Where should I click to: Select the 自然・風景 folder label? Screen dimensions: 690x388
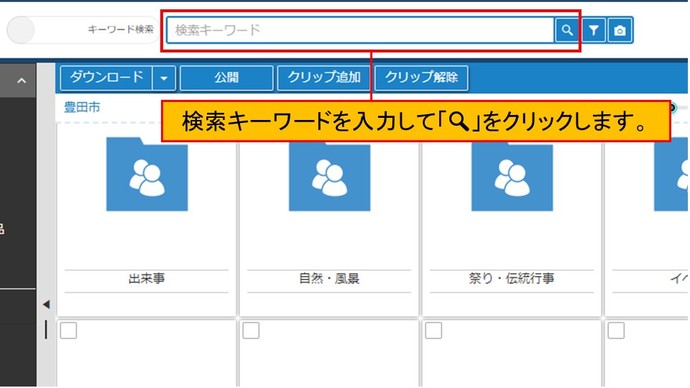tap(329, 278)
